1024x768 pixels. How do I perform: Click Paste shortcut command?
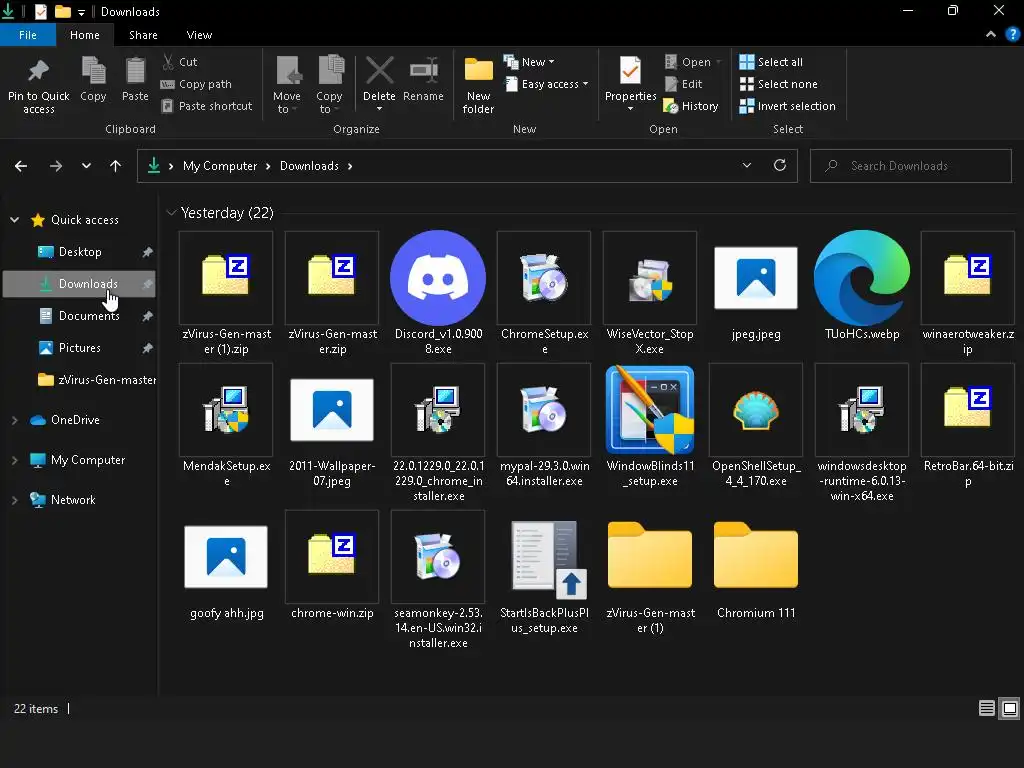click(x=206, y=106)
